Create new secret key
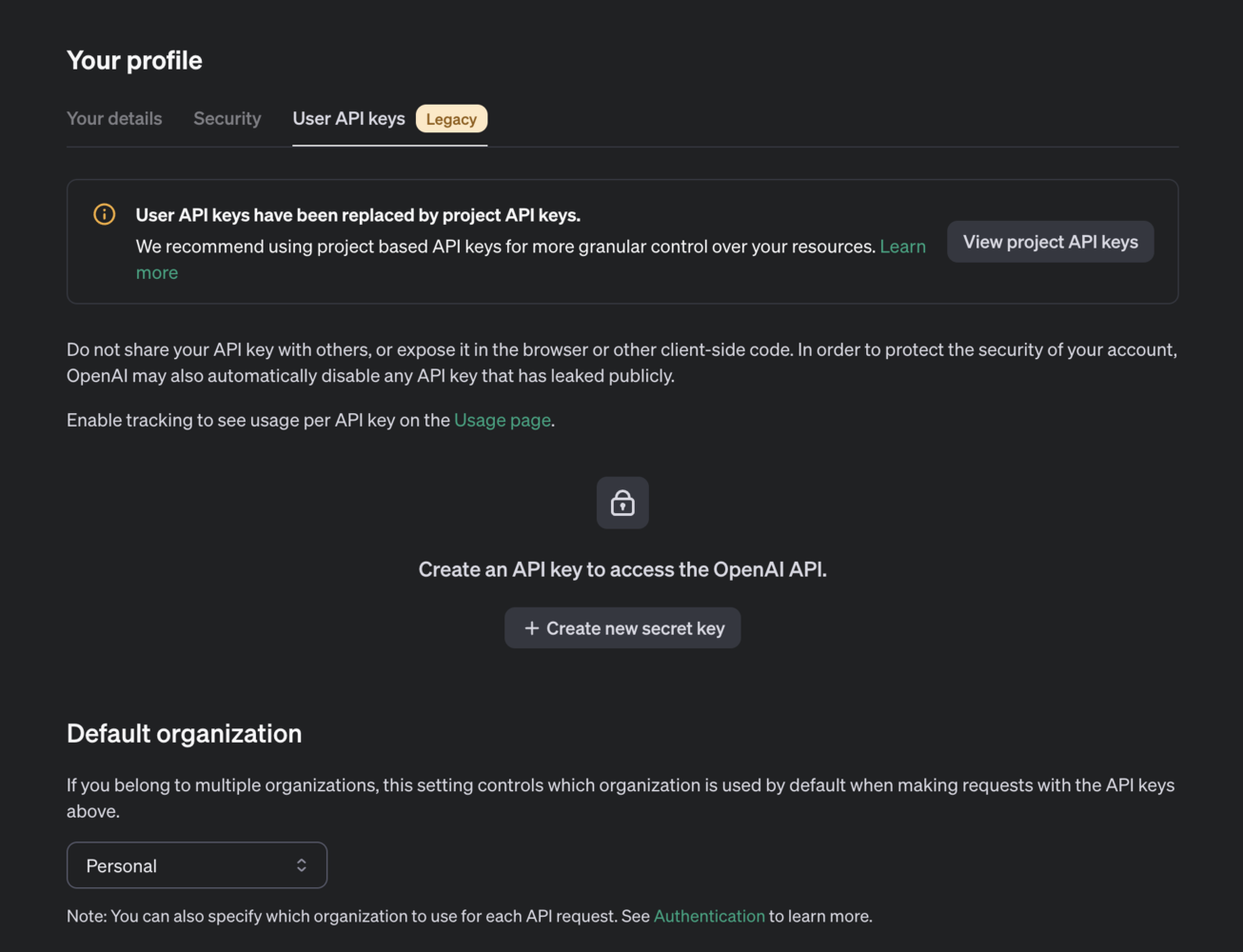This screenshot has width=1243, height=952. coord(622,628)
